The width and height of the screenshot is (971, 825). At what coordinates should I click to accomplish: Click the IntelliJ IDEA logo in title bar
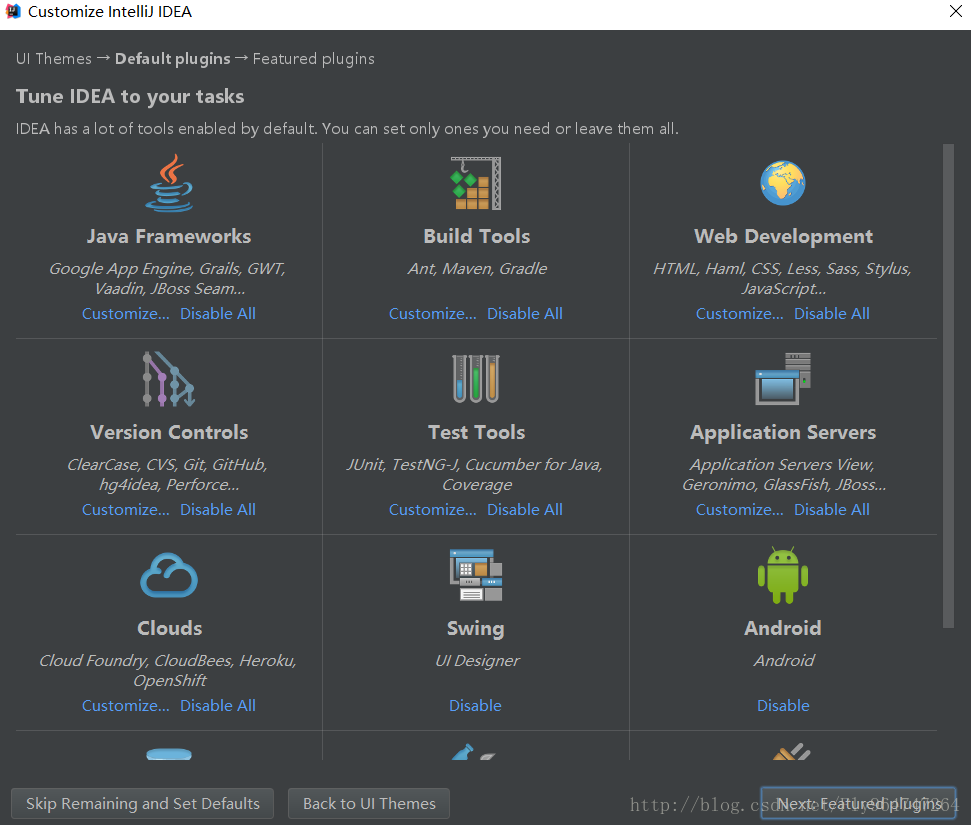(13, 11)
